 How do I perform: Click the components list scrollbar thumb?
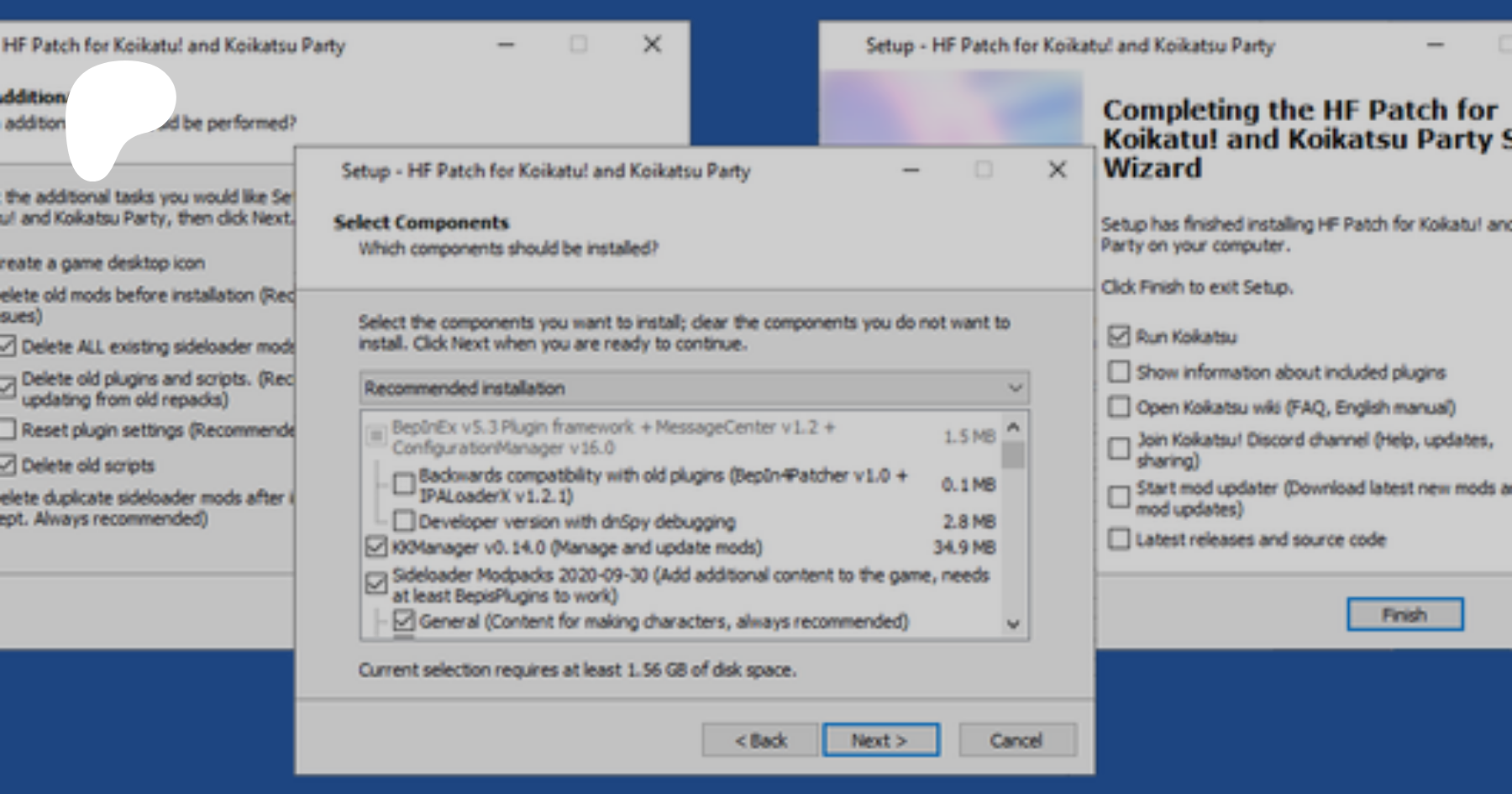(1013, 455)
